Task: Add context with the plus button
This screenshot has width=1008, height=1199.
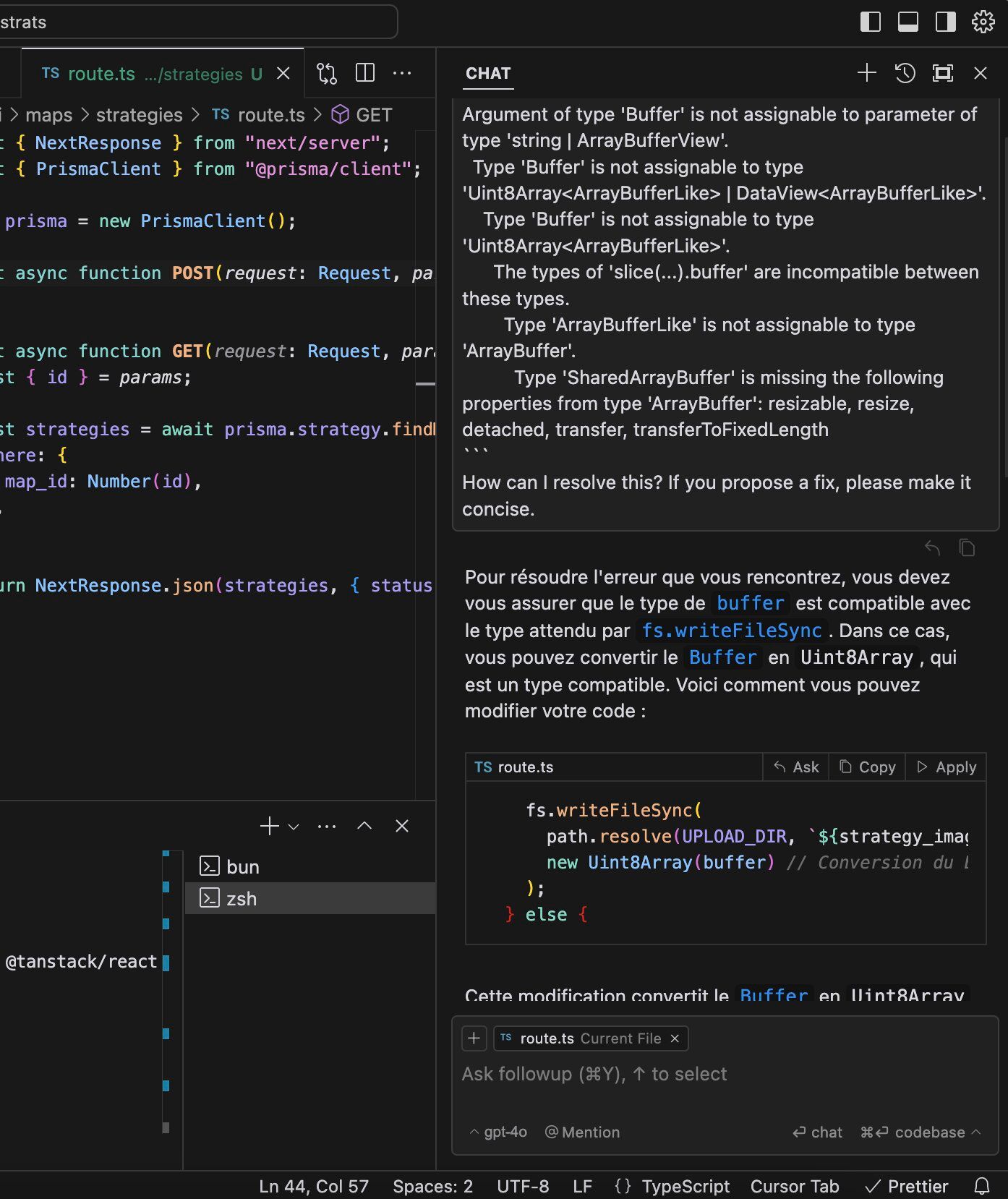Action: point(474,1038)
